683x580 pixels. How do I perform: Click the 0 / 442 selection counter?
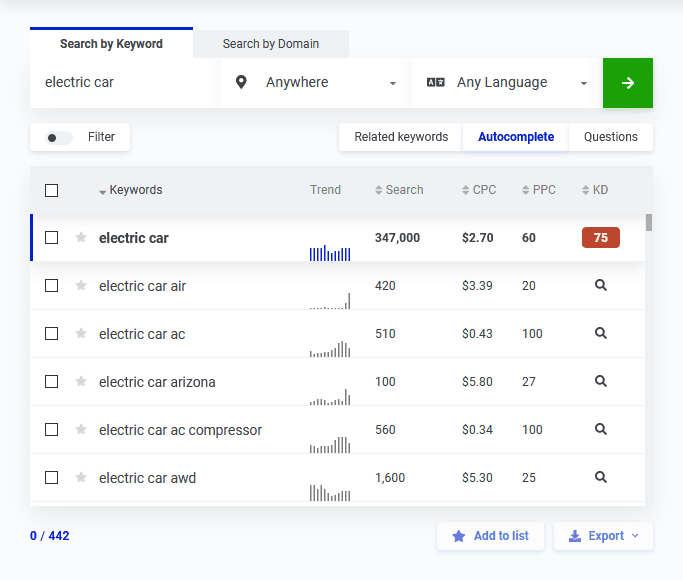(50, 536)
